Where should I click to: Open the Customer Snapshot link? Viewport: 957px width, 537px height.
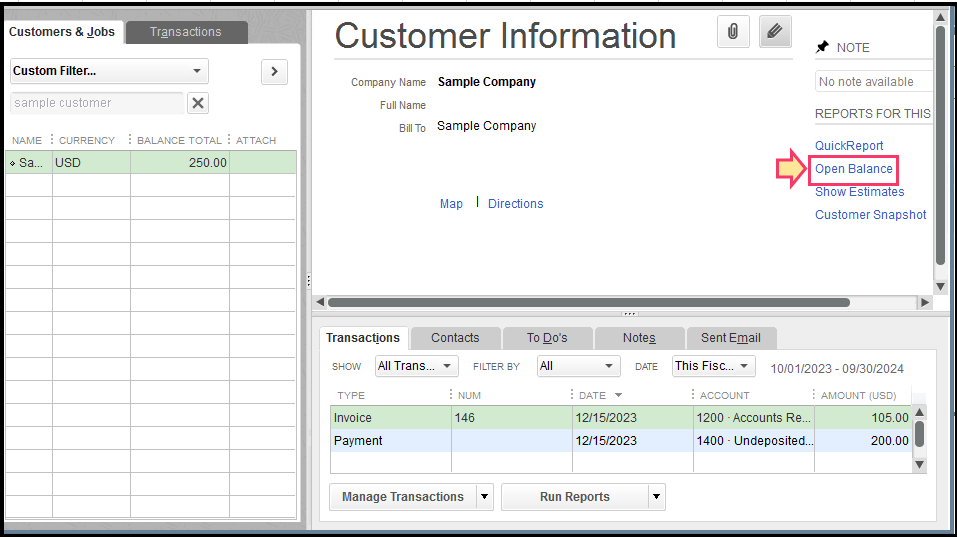pyautogui.click(x=870, y=215)
